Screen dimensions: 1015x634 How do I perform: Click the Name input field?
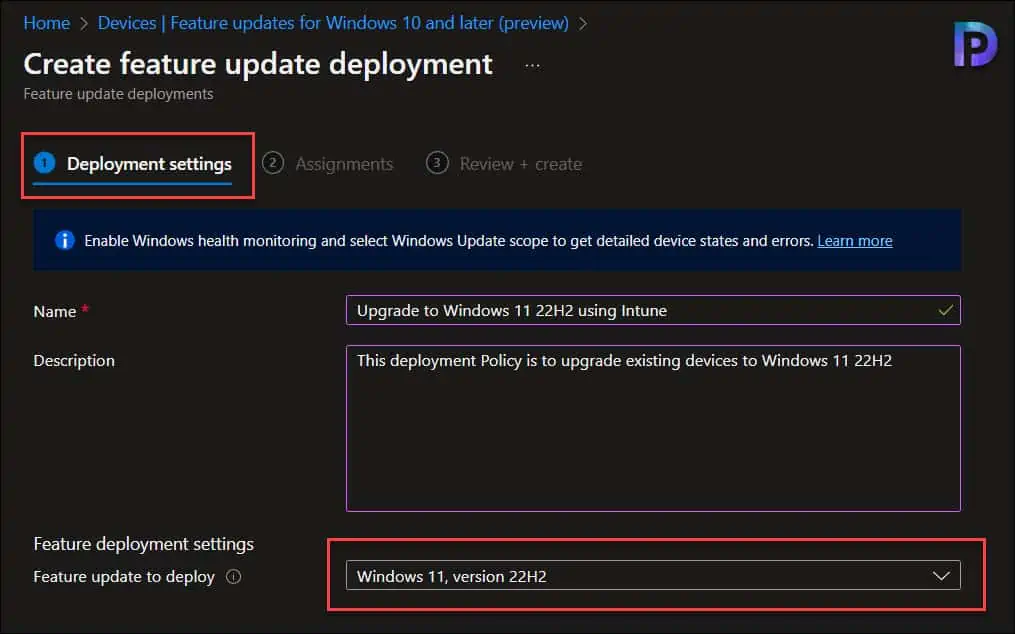click(653, 310)
